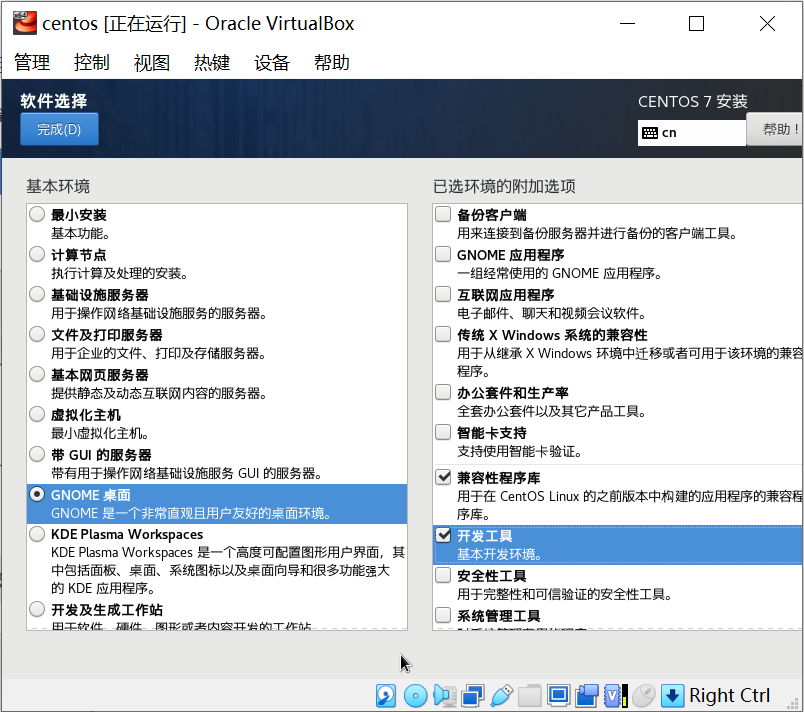Tick the GNOME 应用程序 checkbox
The image size is (804, 712).
coord(443,254)
